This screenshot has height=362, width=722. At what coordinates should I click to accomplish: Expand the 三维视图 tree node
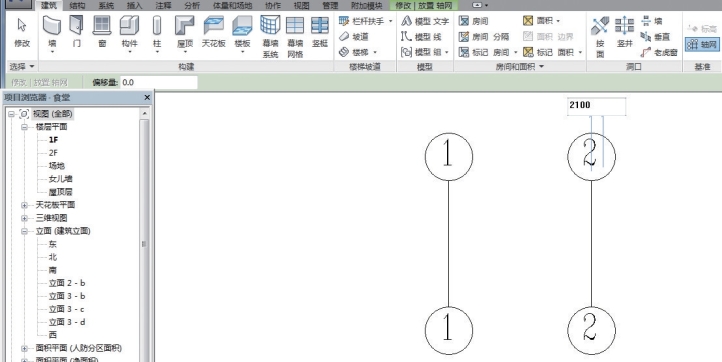click(x=24, y=218)
